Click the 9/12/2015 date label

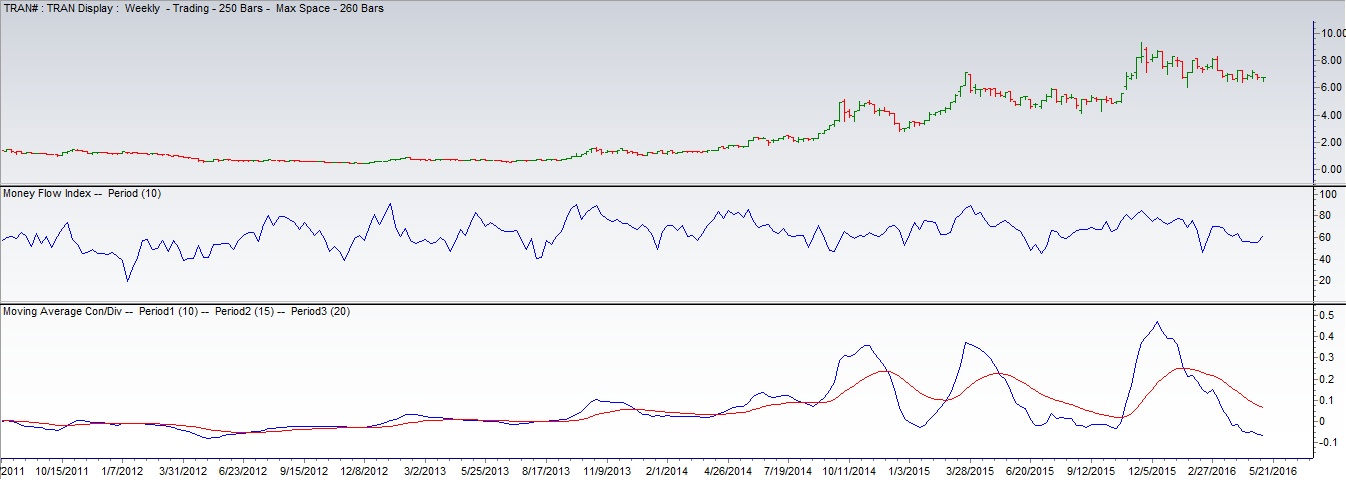click(1089, 469)
